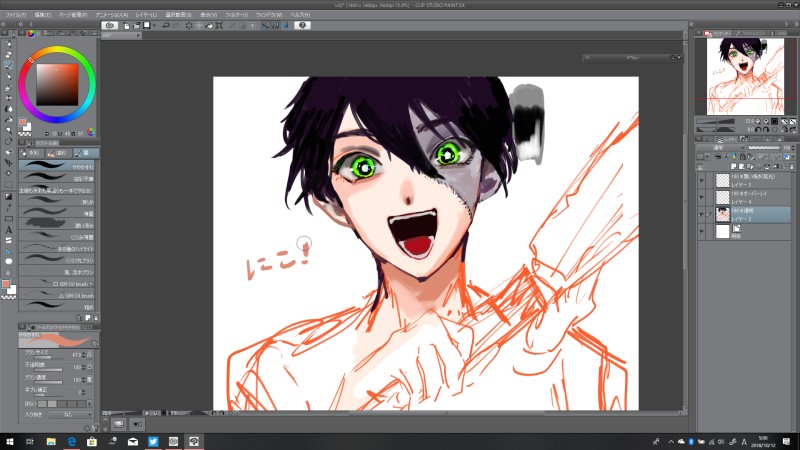Viewport: 800px width, 450px height.
Task: Open the 編集(E) menu
Action: coord(42,15)
